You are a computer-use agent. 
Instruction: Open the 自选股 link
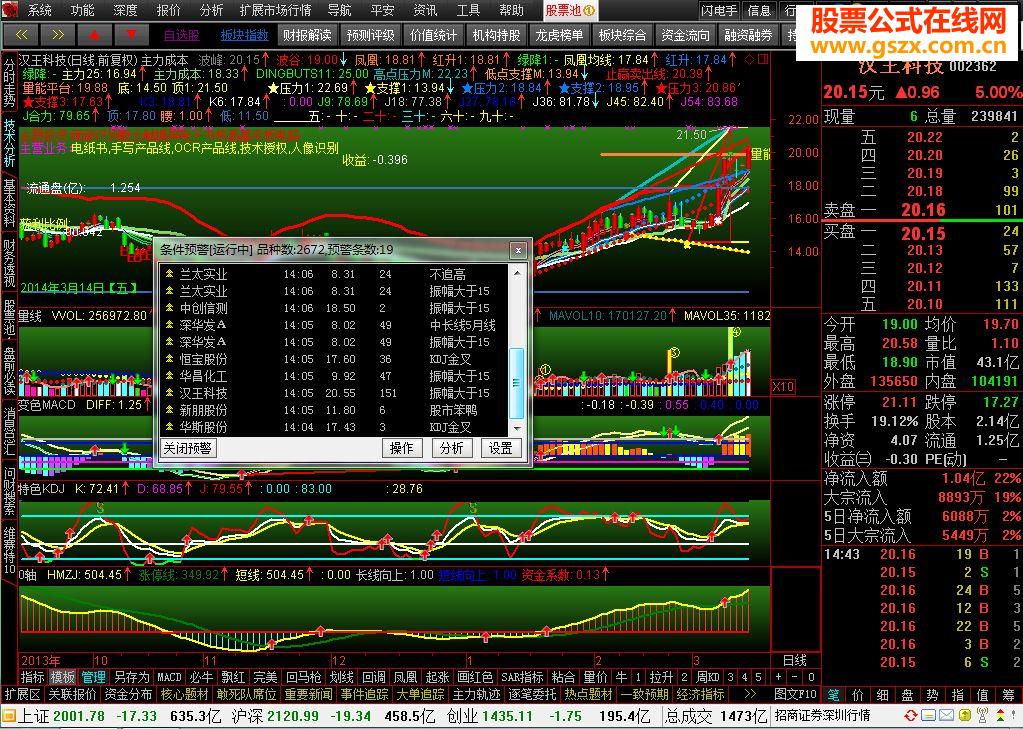181,35
